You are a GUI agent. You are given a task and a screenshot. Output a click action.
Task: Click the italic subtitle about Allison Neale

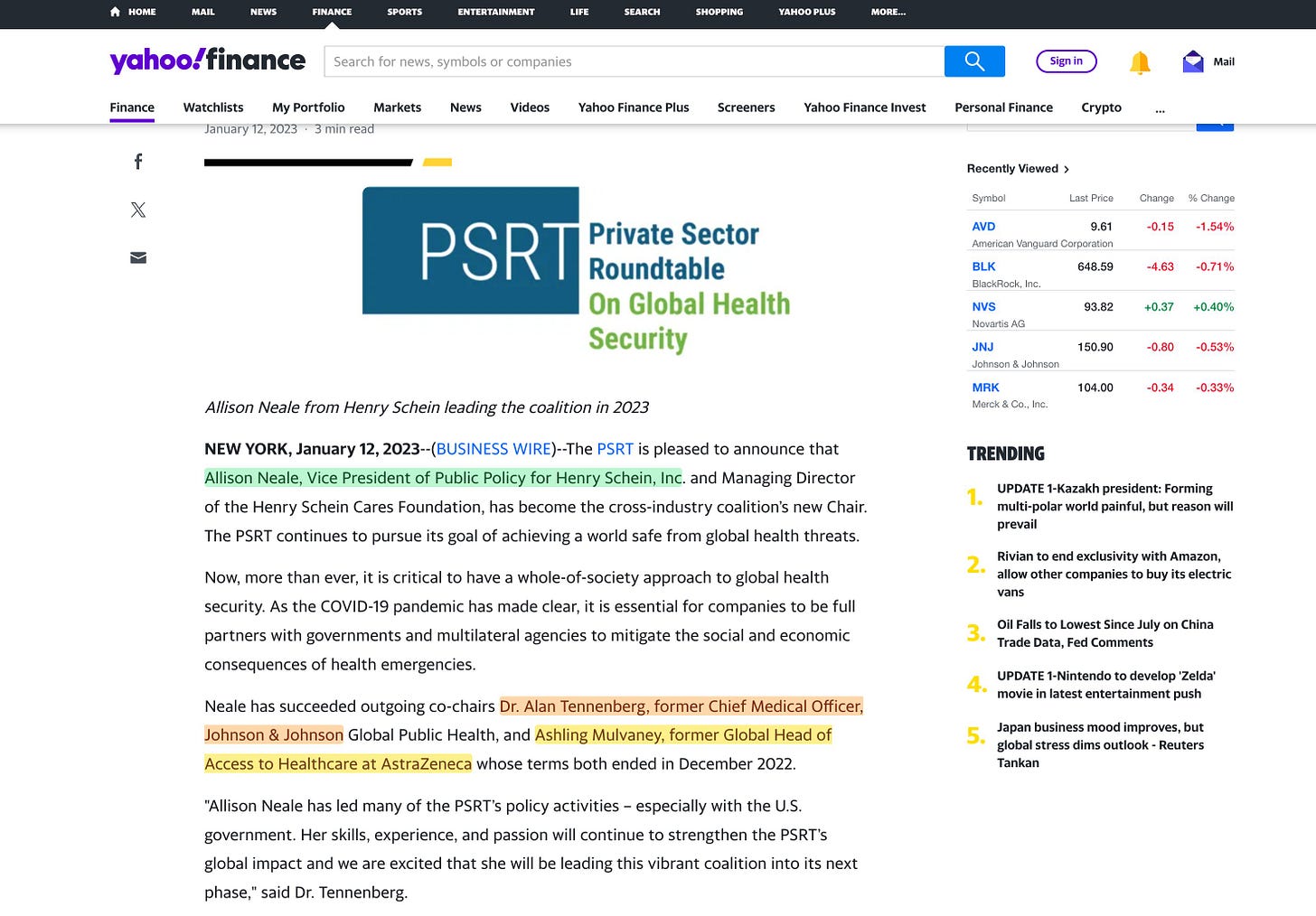(x=427, y=407)
